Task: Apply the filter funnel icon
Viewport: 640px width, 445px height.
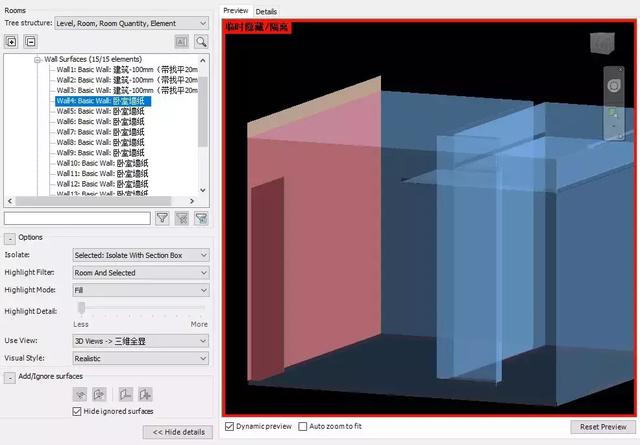Action: [x=162, y=218]
